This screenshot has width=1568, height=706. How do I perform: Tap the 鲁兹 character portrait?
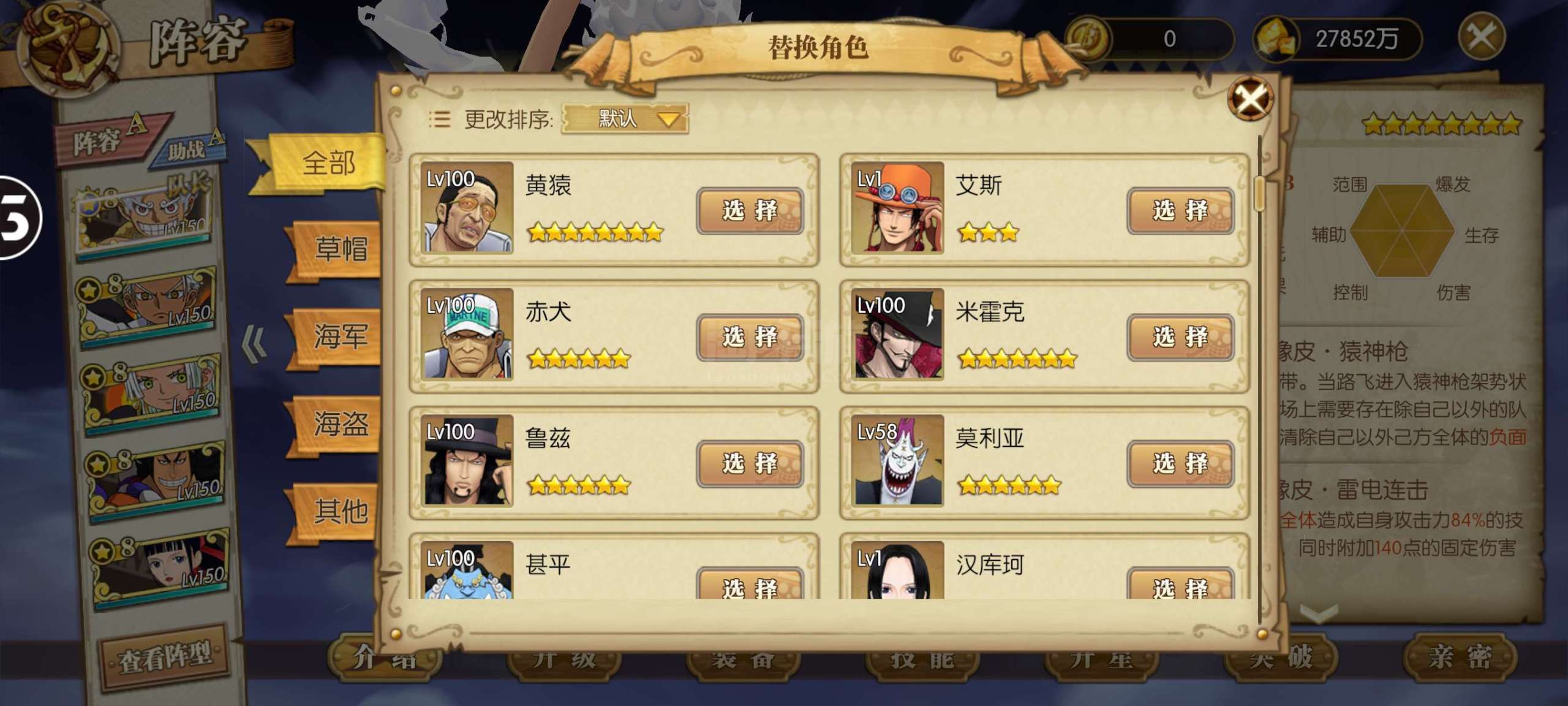click(467, 460)
